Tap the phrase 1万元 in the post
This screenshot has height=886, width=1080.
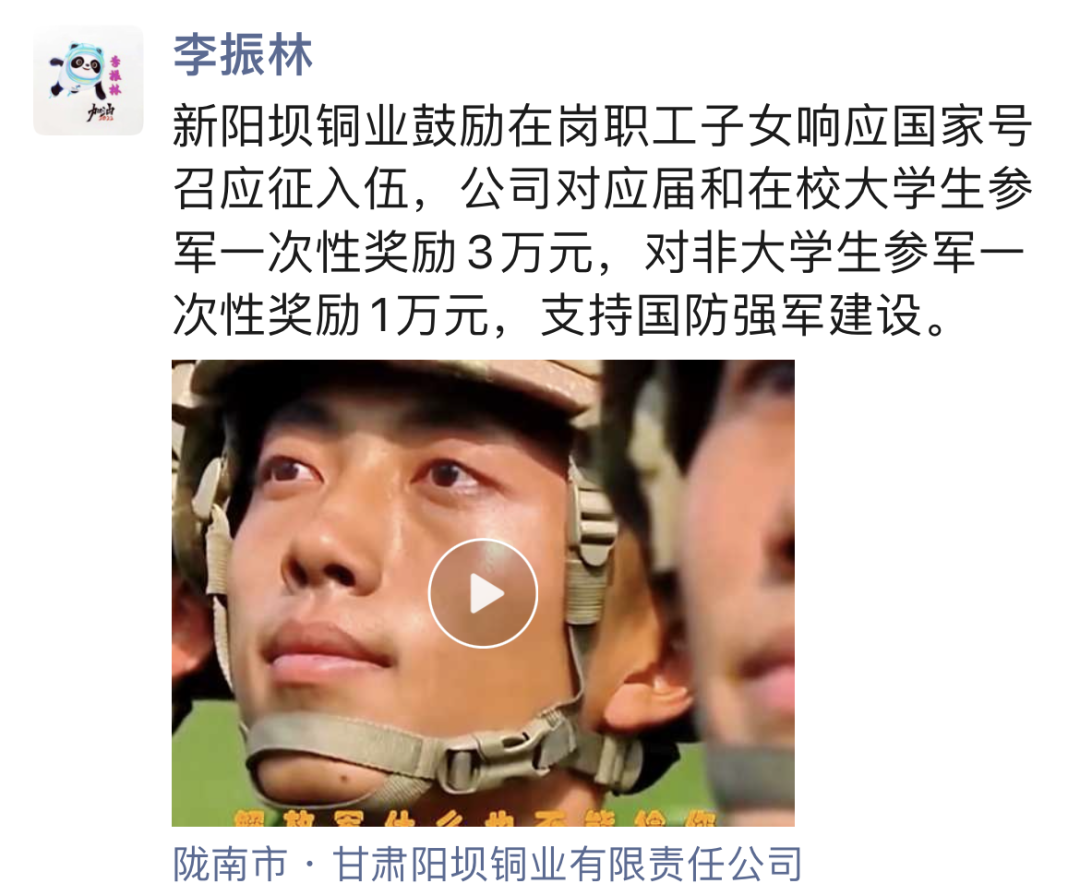coord(430,315)
